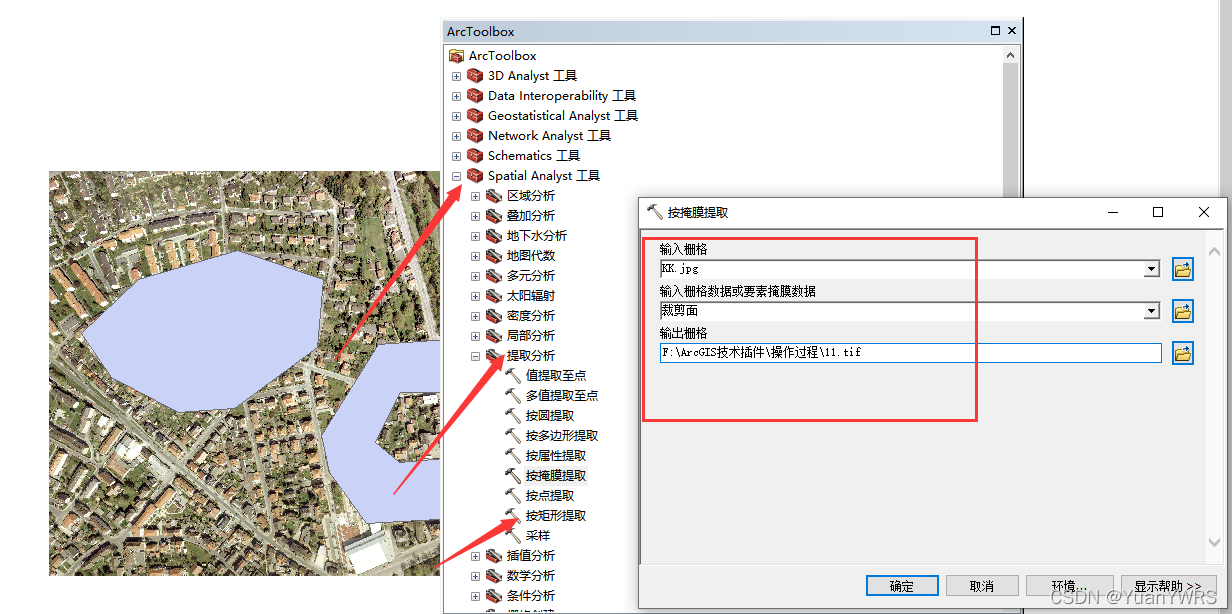Click the 3D Analyst toolbox icon
The height and width of the screenshot is (614, 1232).
[475, 76]
